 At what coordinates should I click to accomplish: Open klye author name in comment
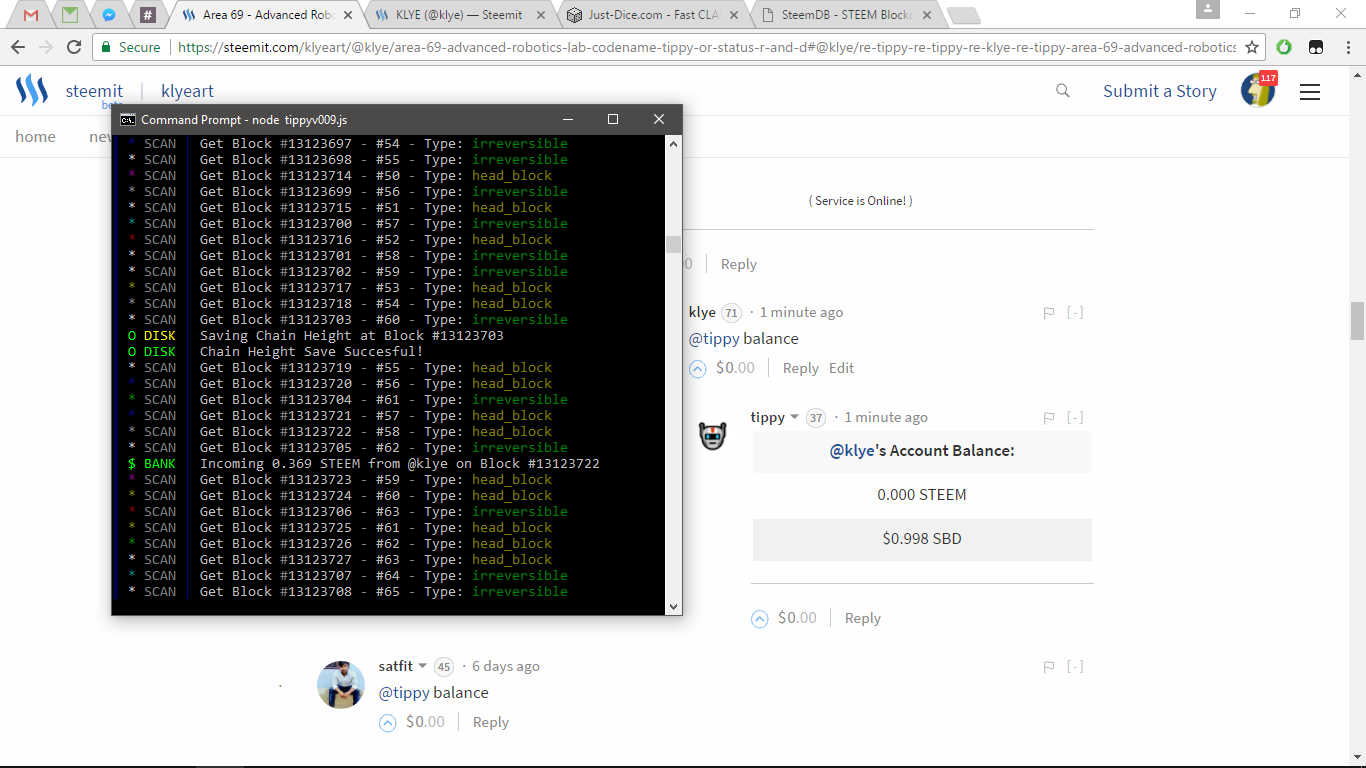pos(702,312)
